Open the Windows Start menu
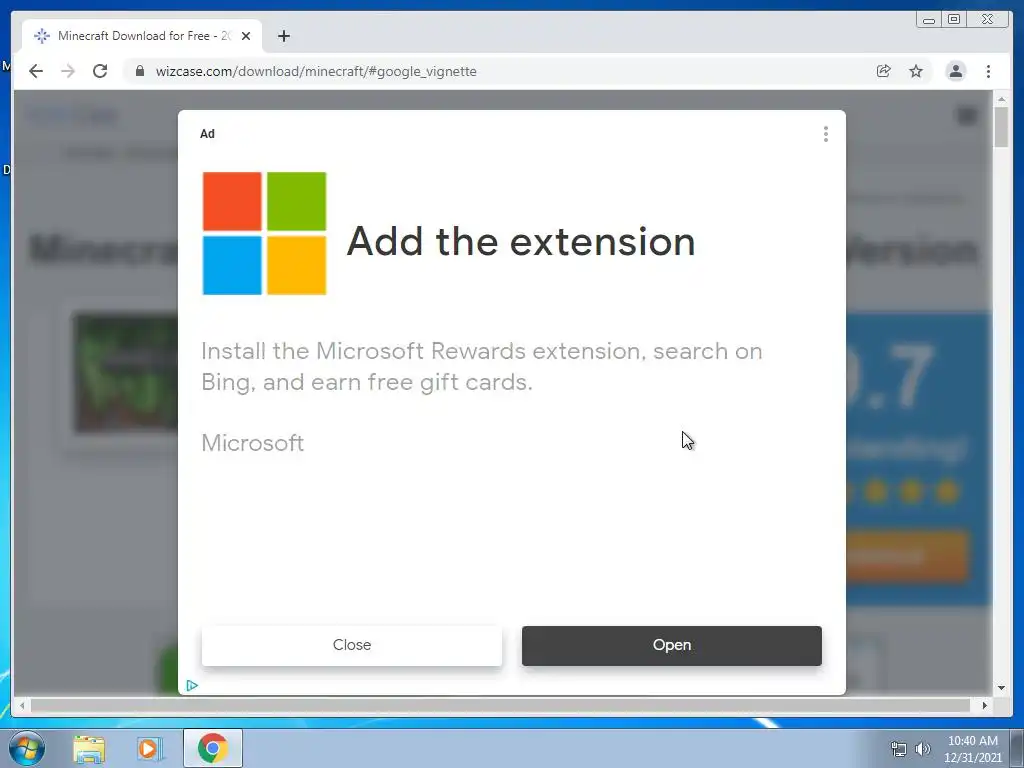Viewport: 1024px width, 768px height. (x=27, y=748)
